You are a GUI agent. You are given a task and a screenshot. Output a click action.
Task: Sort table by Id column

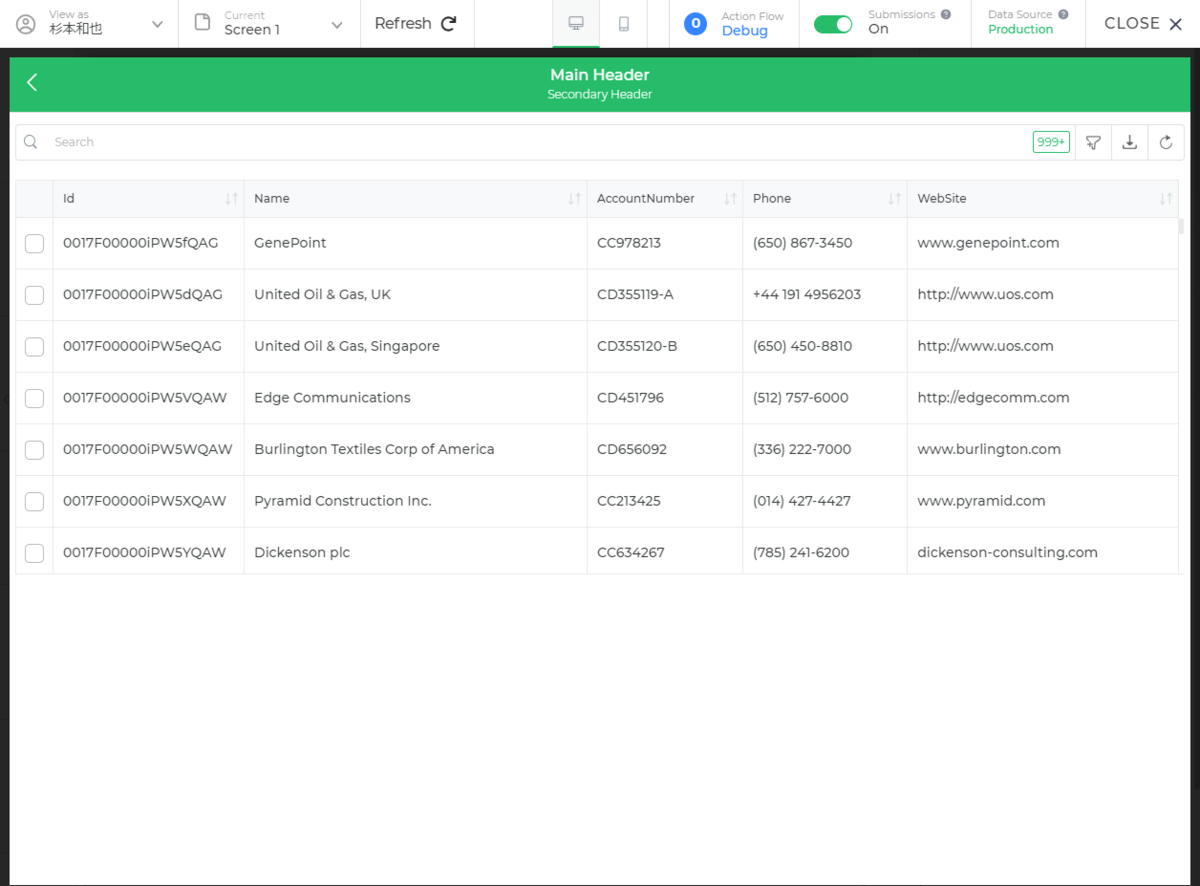pos(231,199)
